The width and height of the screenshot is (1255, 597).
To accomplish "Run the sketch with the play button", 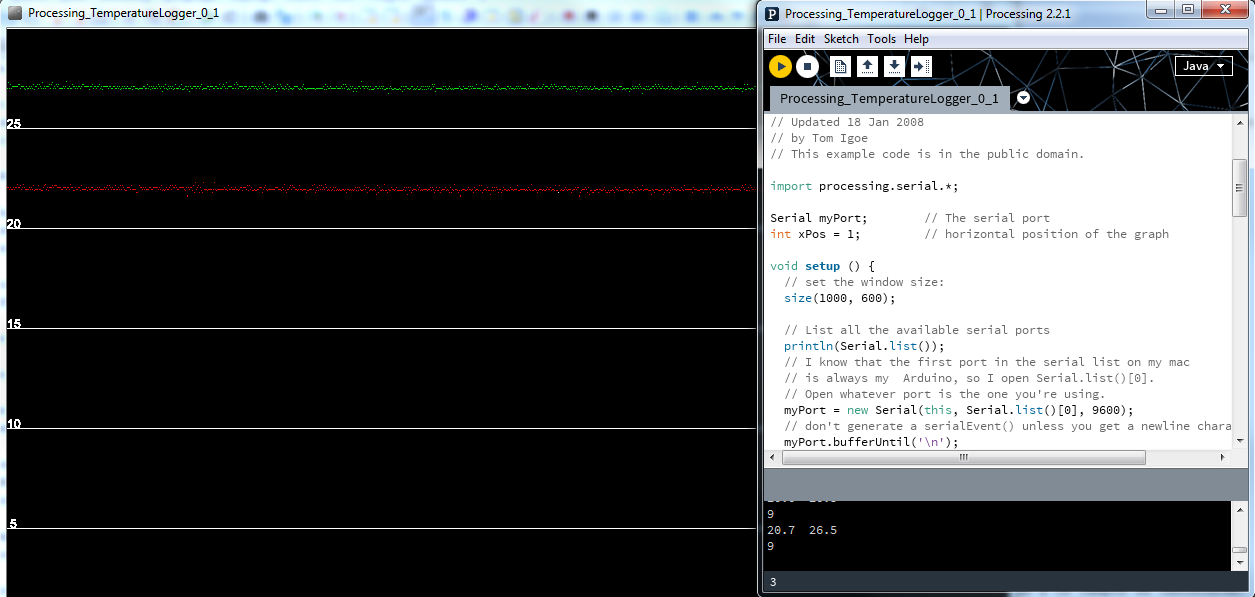I will [780, 66].
